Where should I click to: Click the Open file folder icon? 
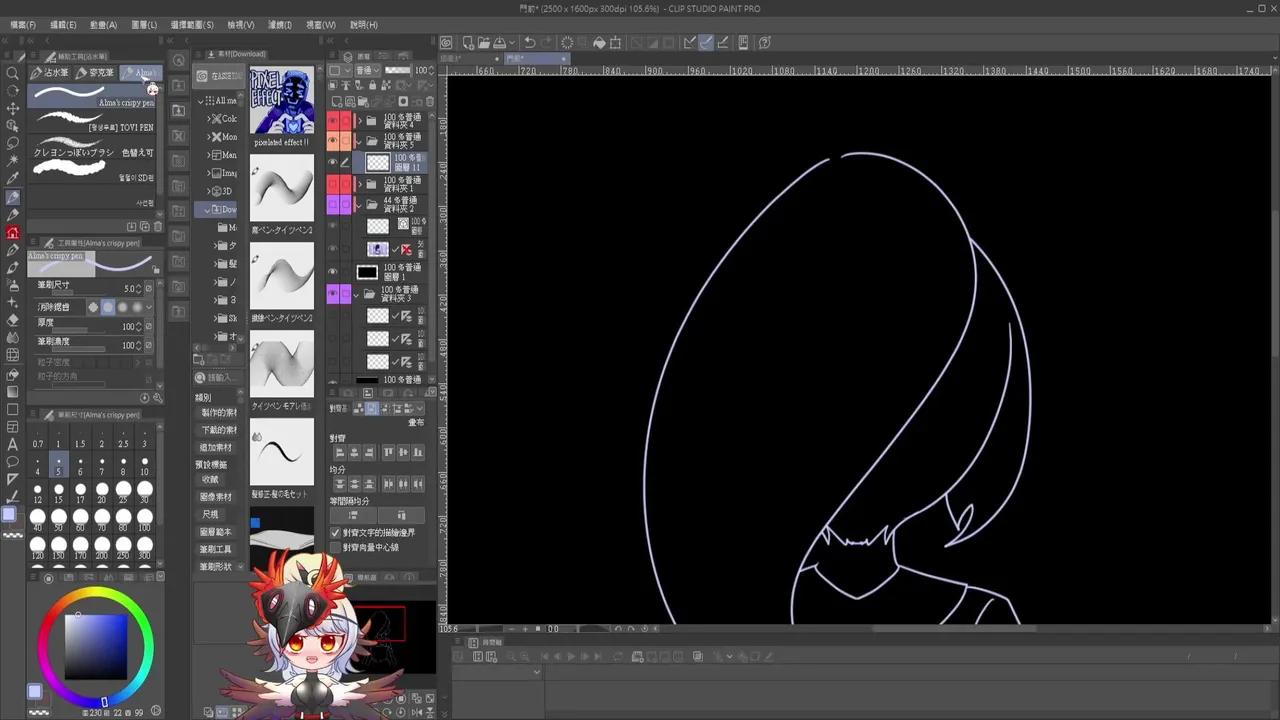click(x=484, y=43)
